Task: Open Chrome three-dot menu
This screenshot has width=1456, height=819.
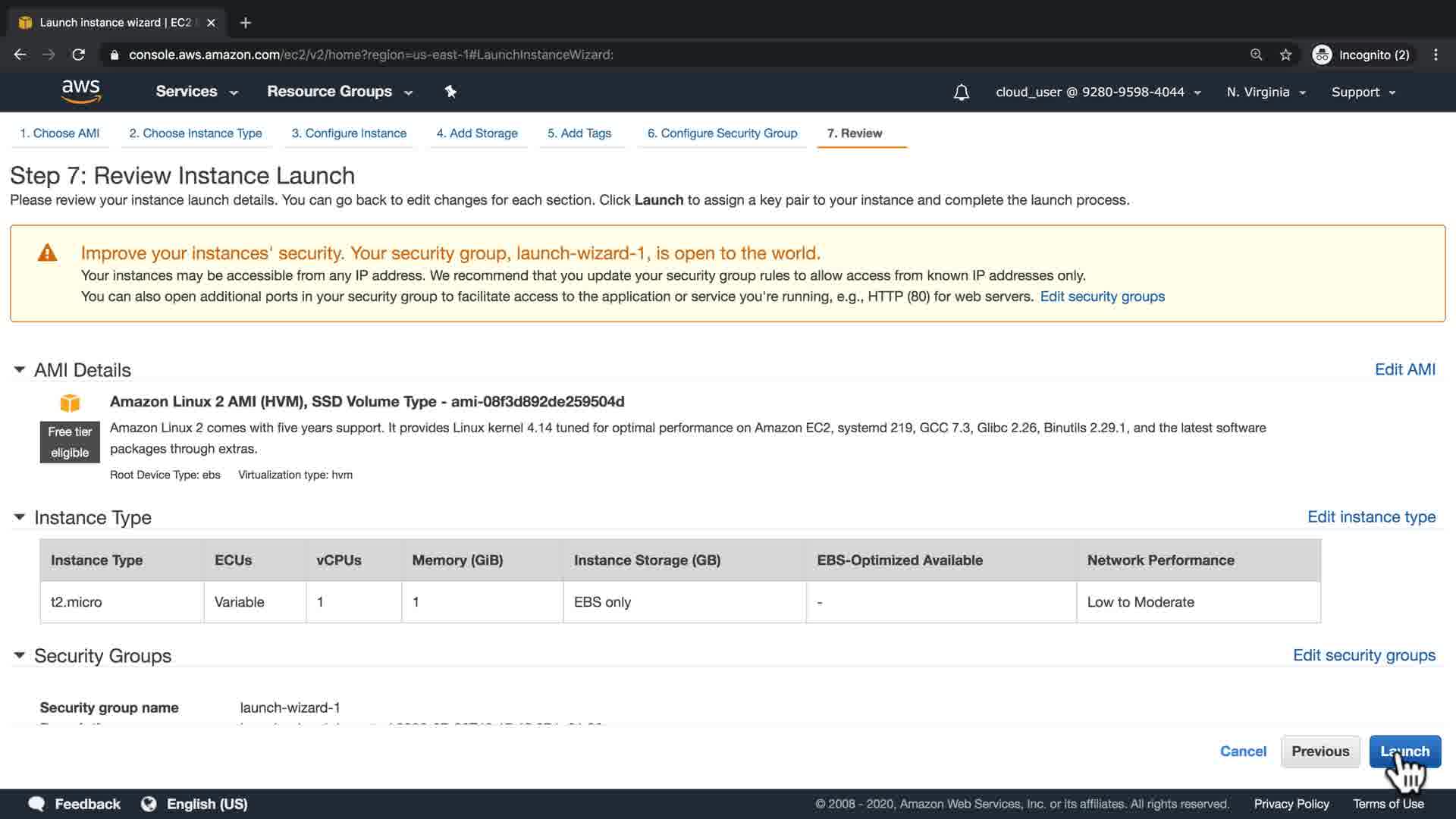Action: click(x=1436, y=55)
